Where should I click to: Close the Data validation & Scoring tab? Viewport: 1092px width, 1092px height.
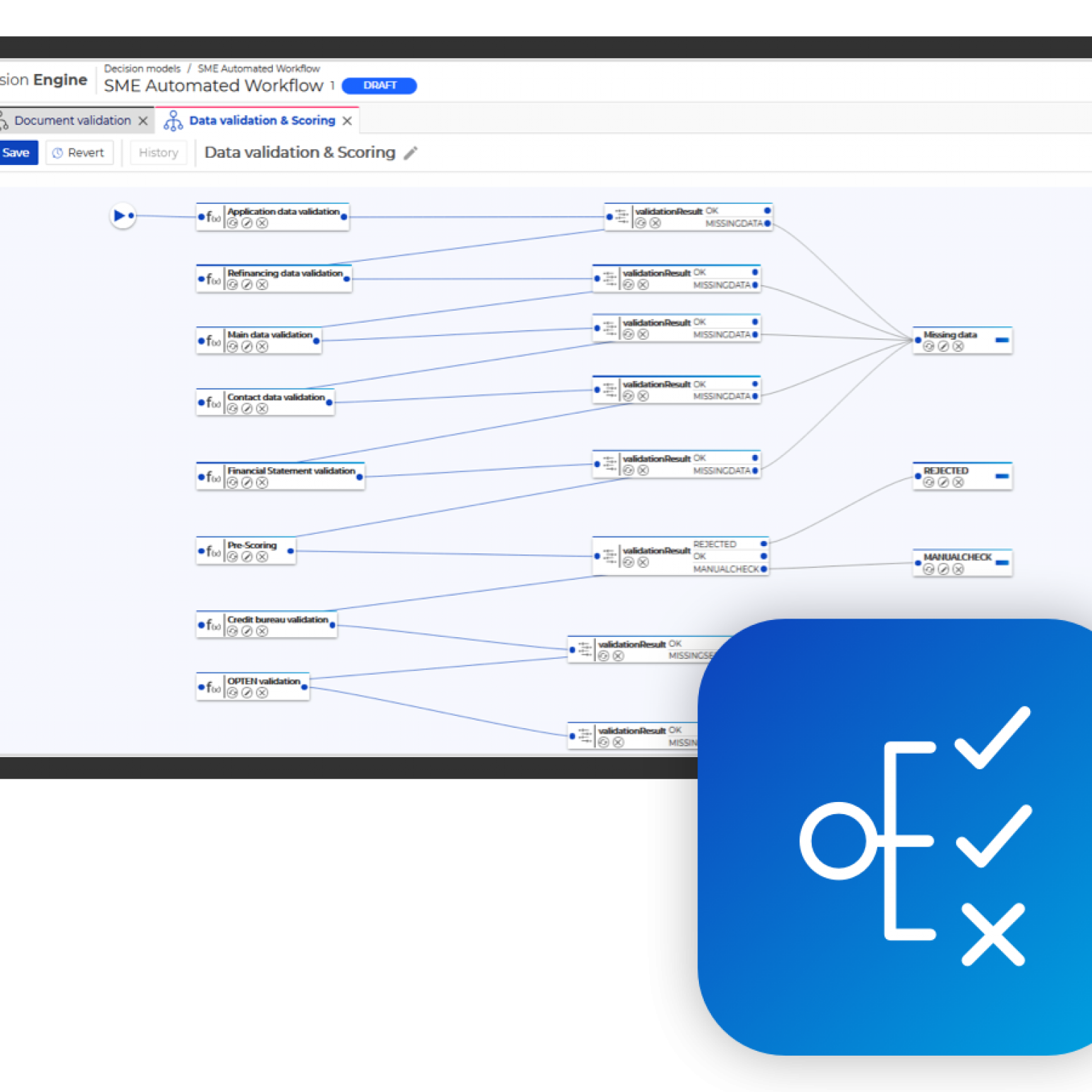(x=347, y=121)
